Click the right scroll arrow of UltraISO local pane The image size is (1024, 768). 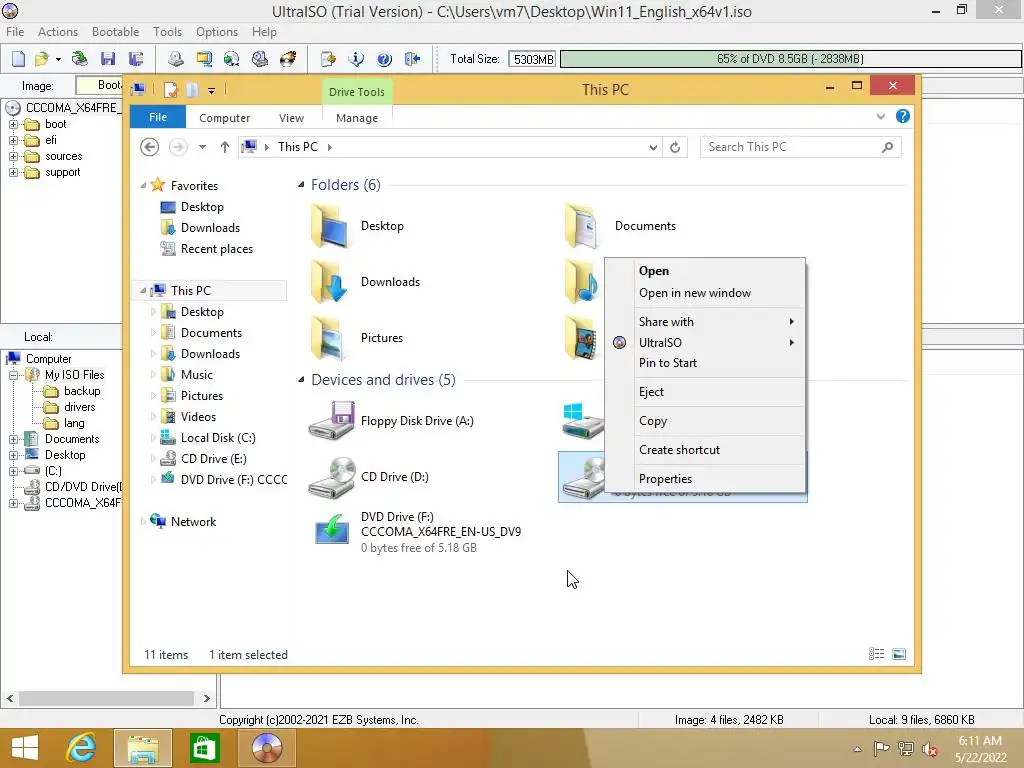(x=206, y=698)
